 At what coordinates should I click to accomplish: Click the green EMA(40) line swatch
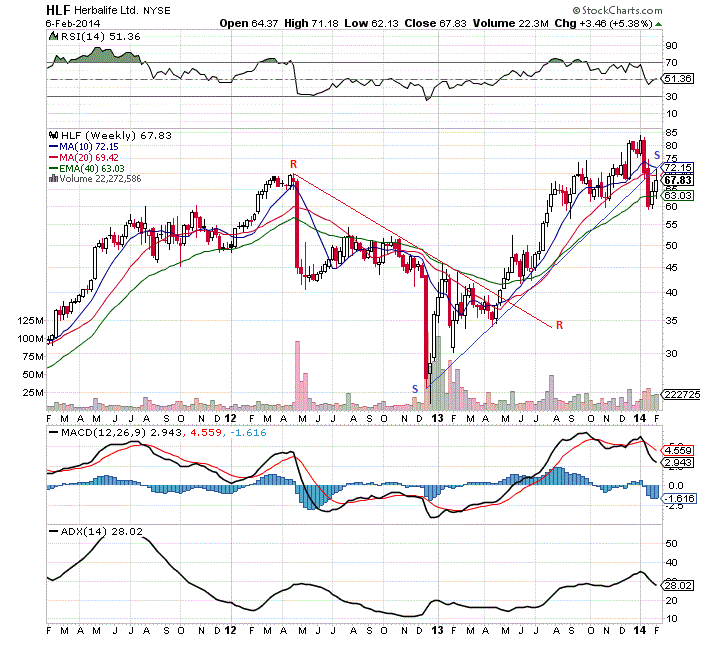(x=53, y=168)
